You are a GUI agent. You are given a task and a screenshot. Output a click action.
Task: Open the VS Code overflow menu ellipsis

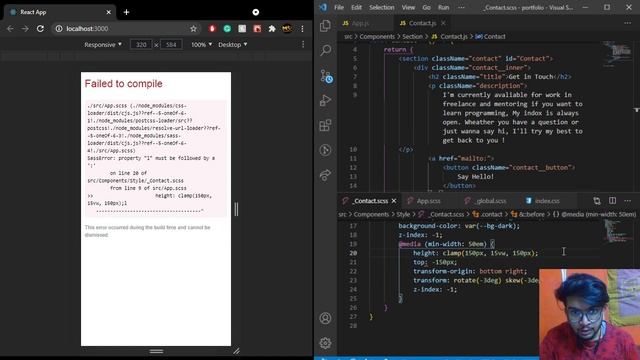(461, 7)
